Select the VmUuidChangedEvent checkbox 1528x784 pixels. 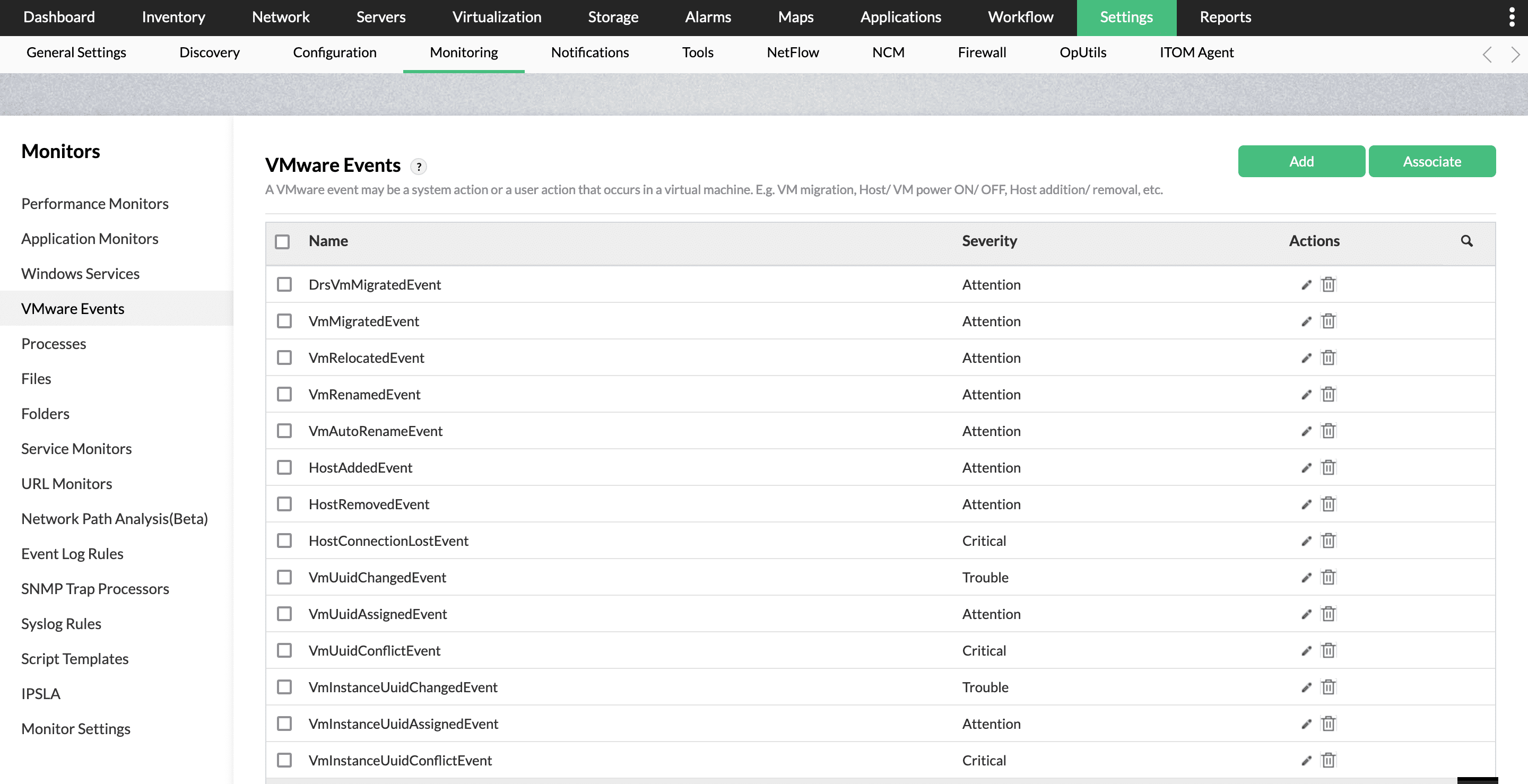285,577
